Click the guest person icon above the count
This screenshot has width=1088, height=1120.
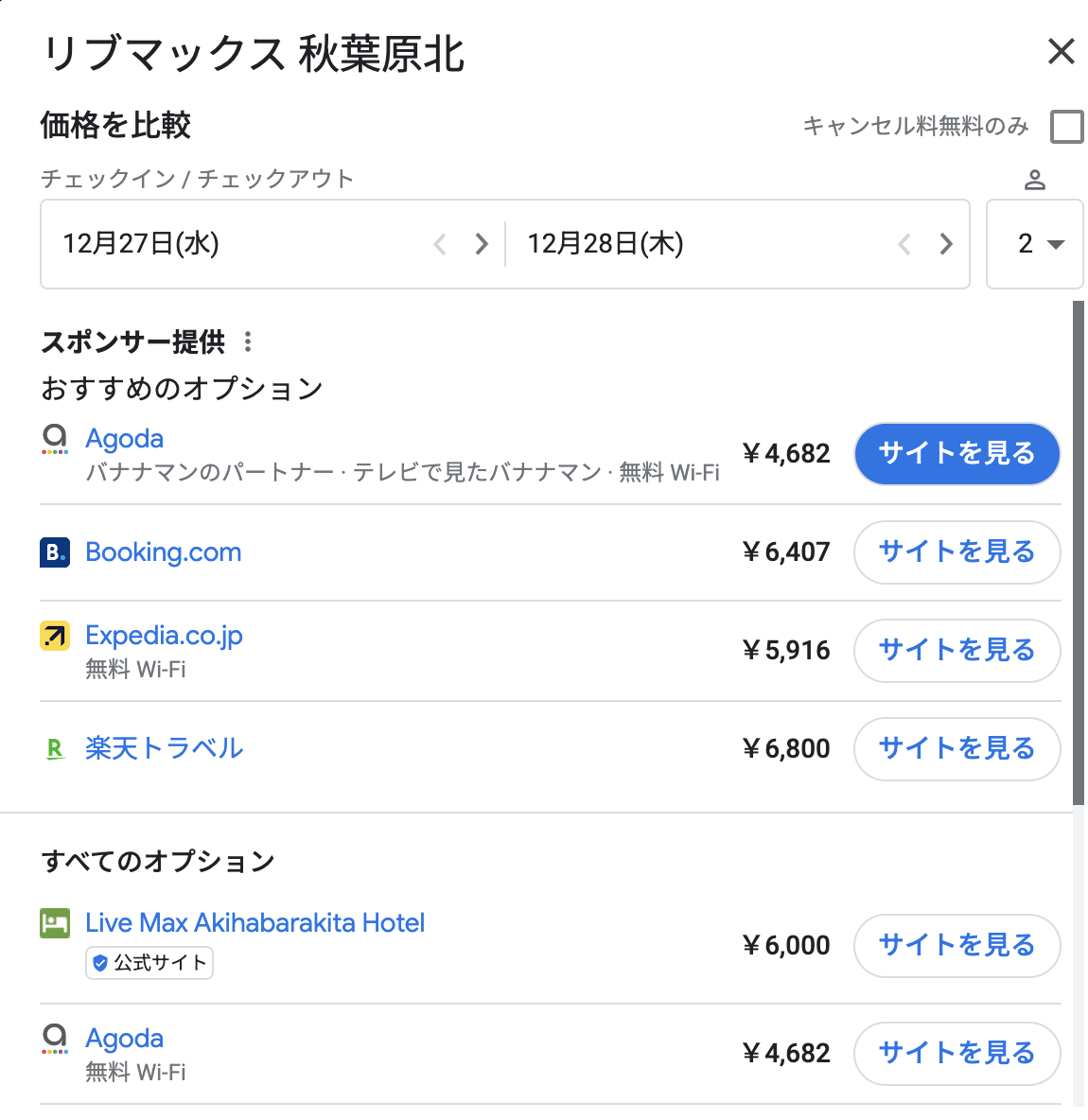1034,180
